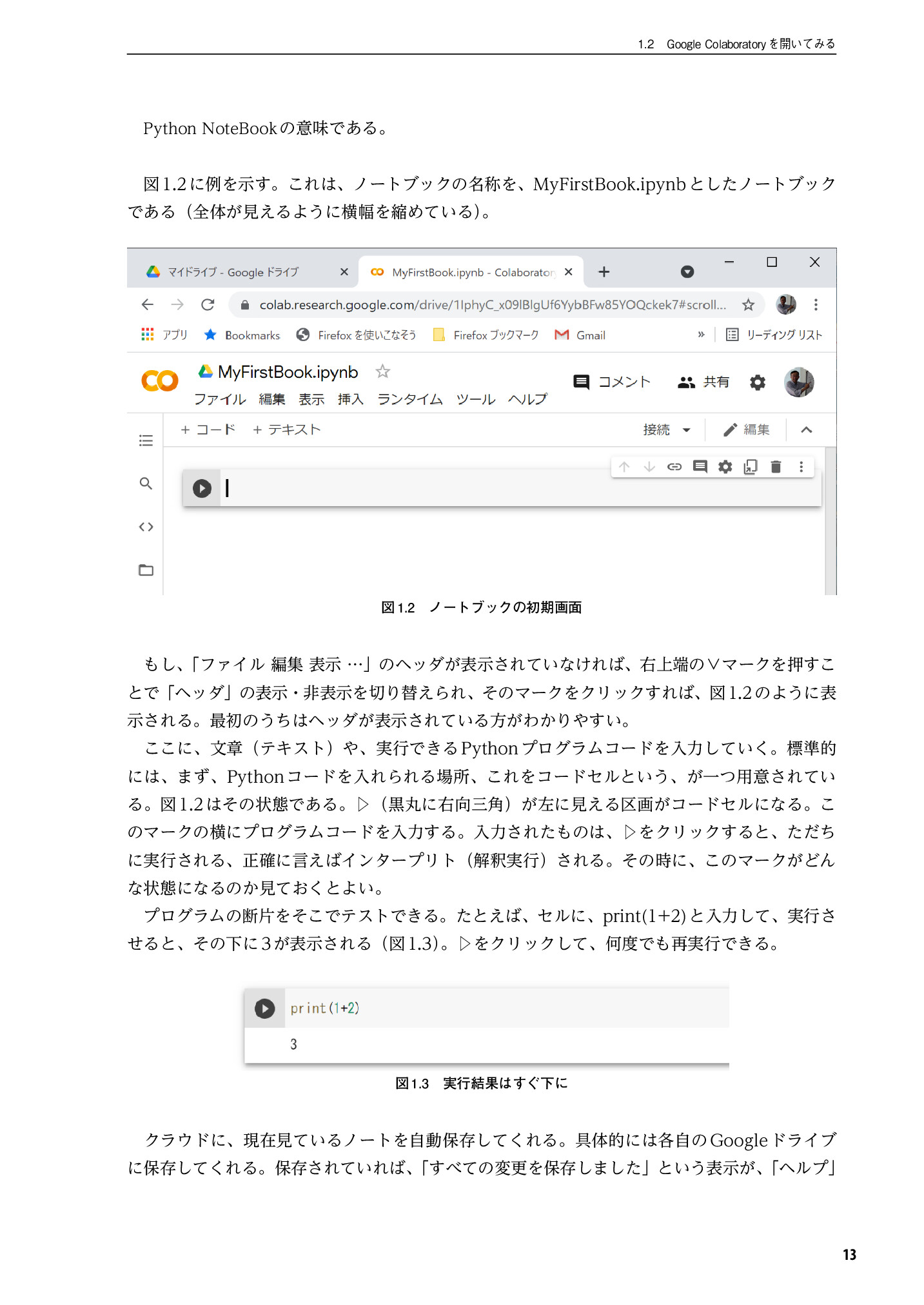The width and height of the screenshot is (924, 1305).
Task: Open the Firefox を使いこなそう bookmark
Action: [x=356, y=335]
